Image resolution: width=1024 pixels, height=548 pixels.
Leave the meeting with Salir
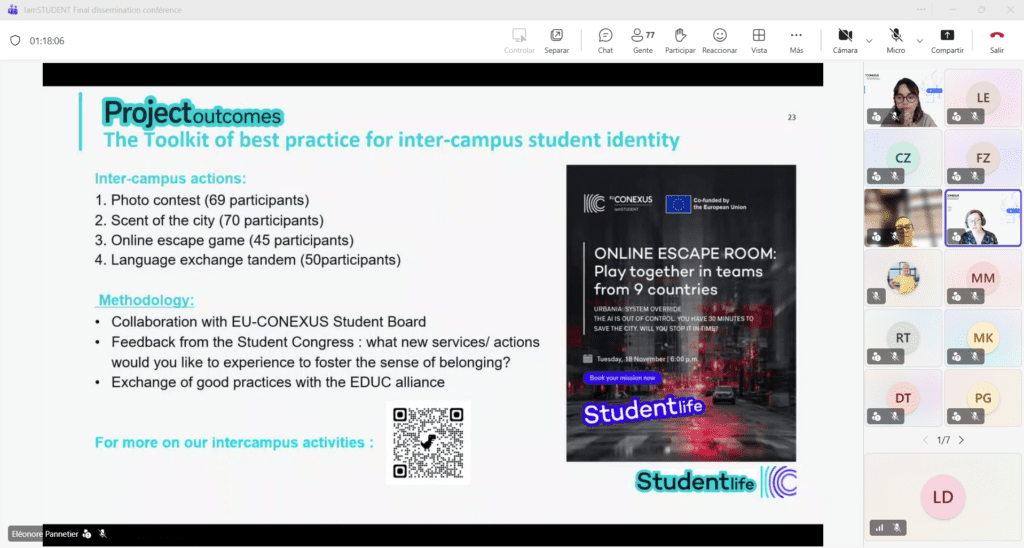pos(997,40)
